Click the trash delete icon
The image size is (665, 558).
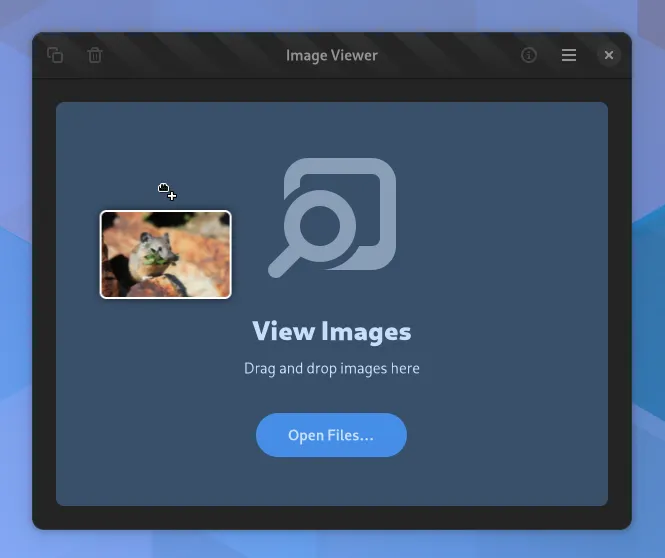coord(95,56)
